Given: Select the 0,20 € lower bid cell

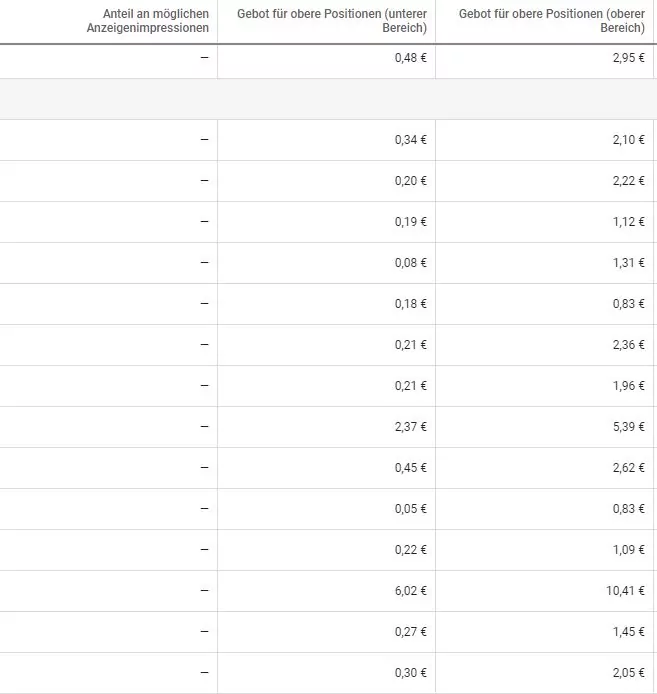Looking at the screenshot, I should click(x=326, y=181).
